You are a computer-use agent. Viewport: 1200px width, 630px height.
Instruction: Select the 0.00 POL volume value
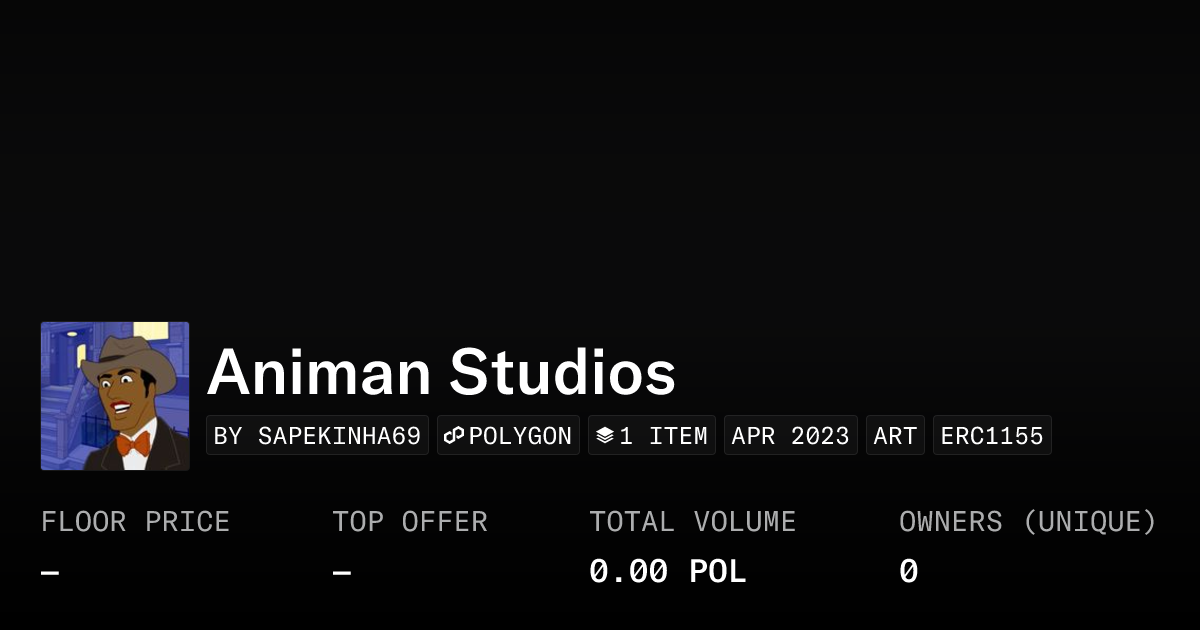click(667, 572)
